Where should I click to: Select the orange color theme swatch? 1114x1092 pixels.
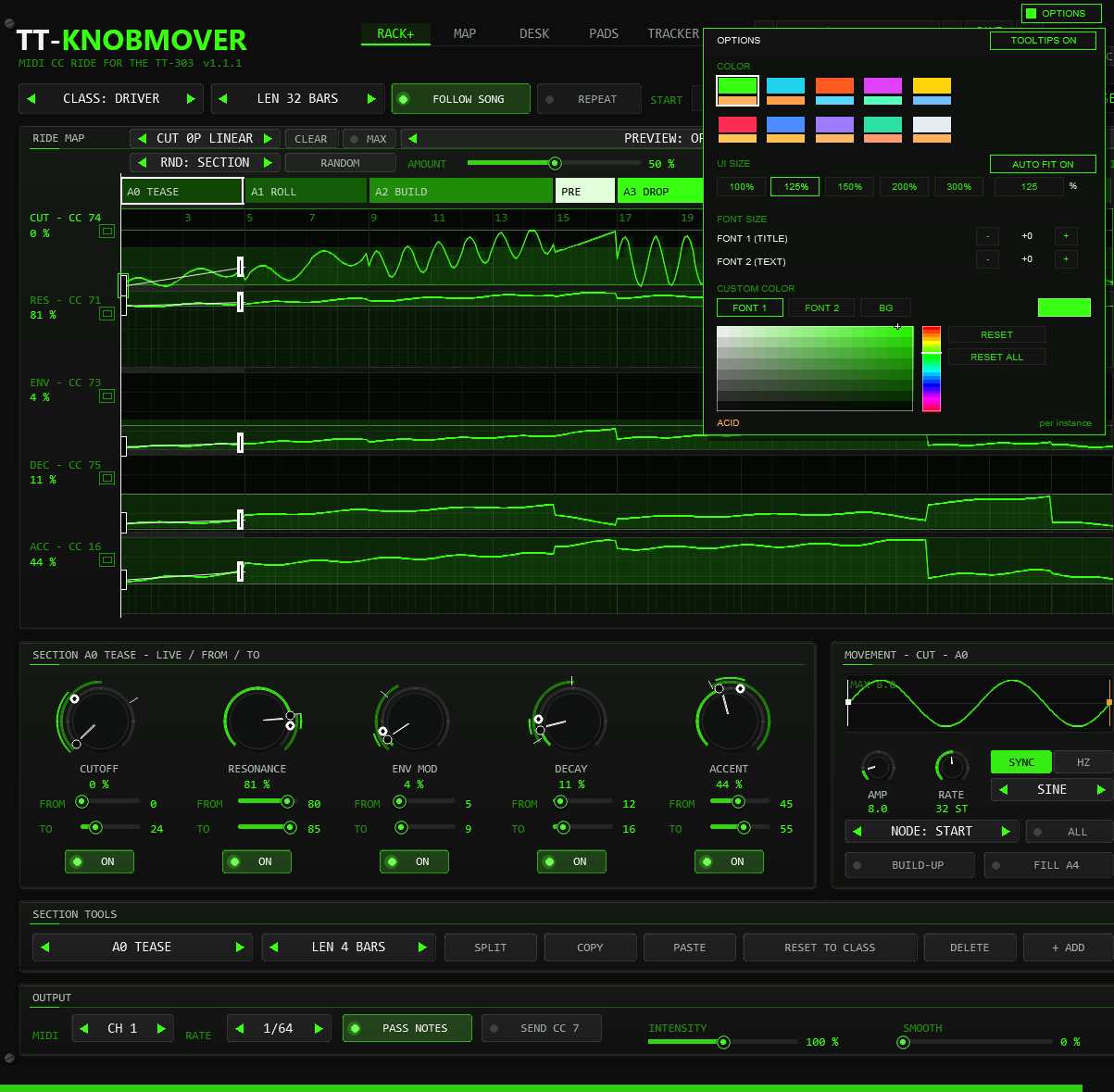click(x=834, y=90)
